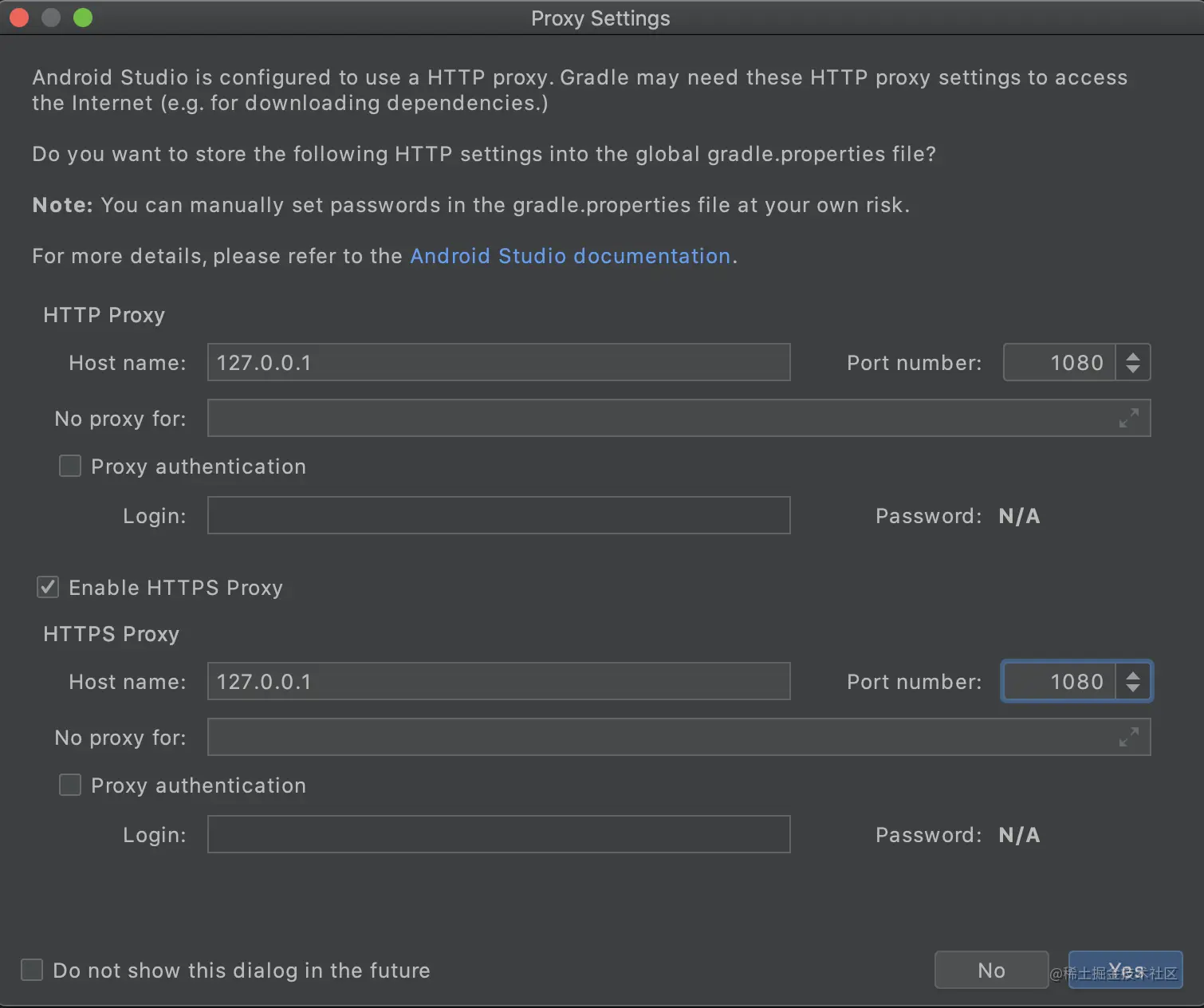The image size is (1204, 1008).
Task: Decrease HTTP Proxy port number
Action: (1133, 369)
